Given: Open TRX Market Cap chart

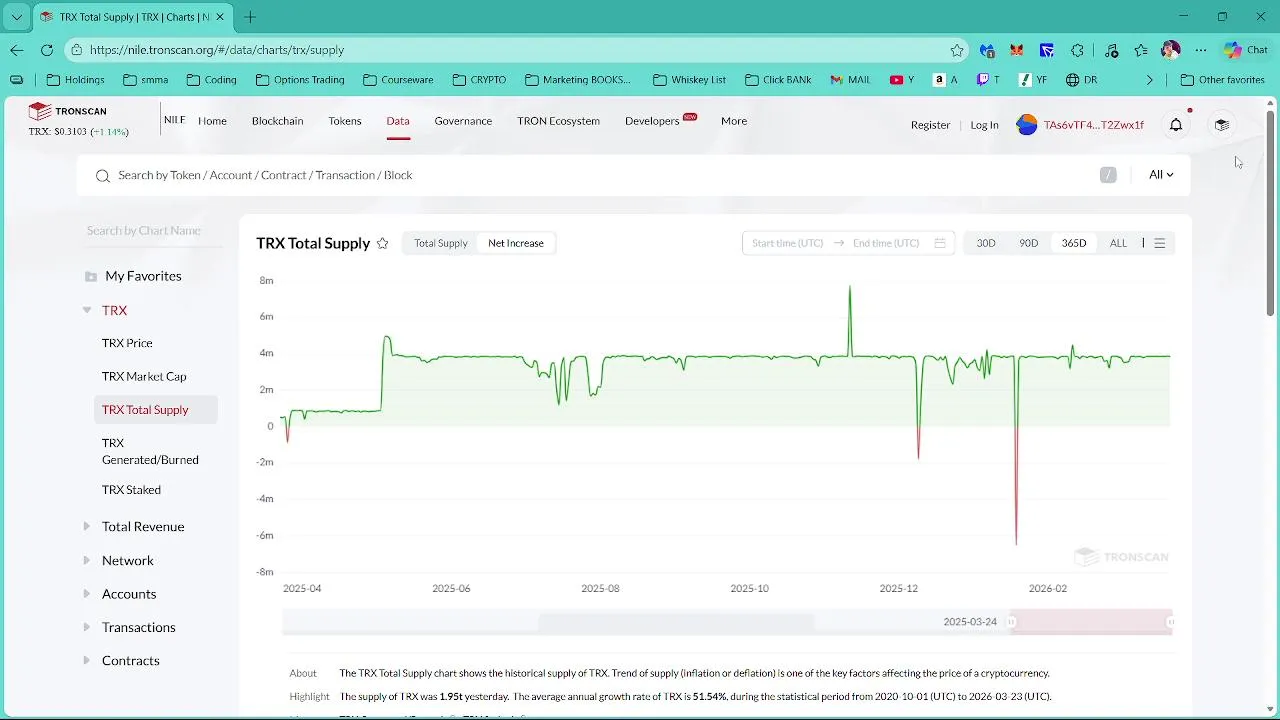Looking at the screenshot, I should tap(144, 376).
